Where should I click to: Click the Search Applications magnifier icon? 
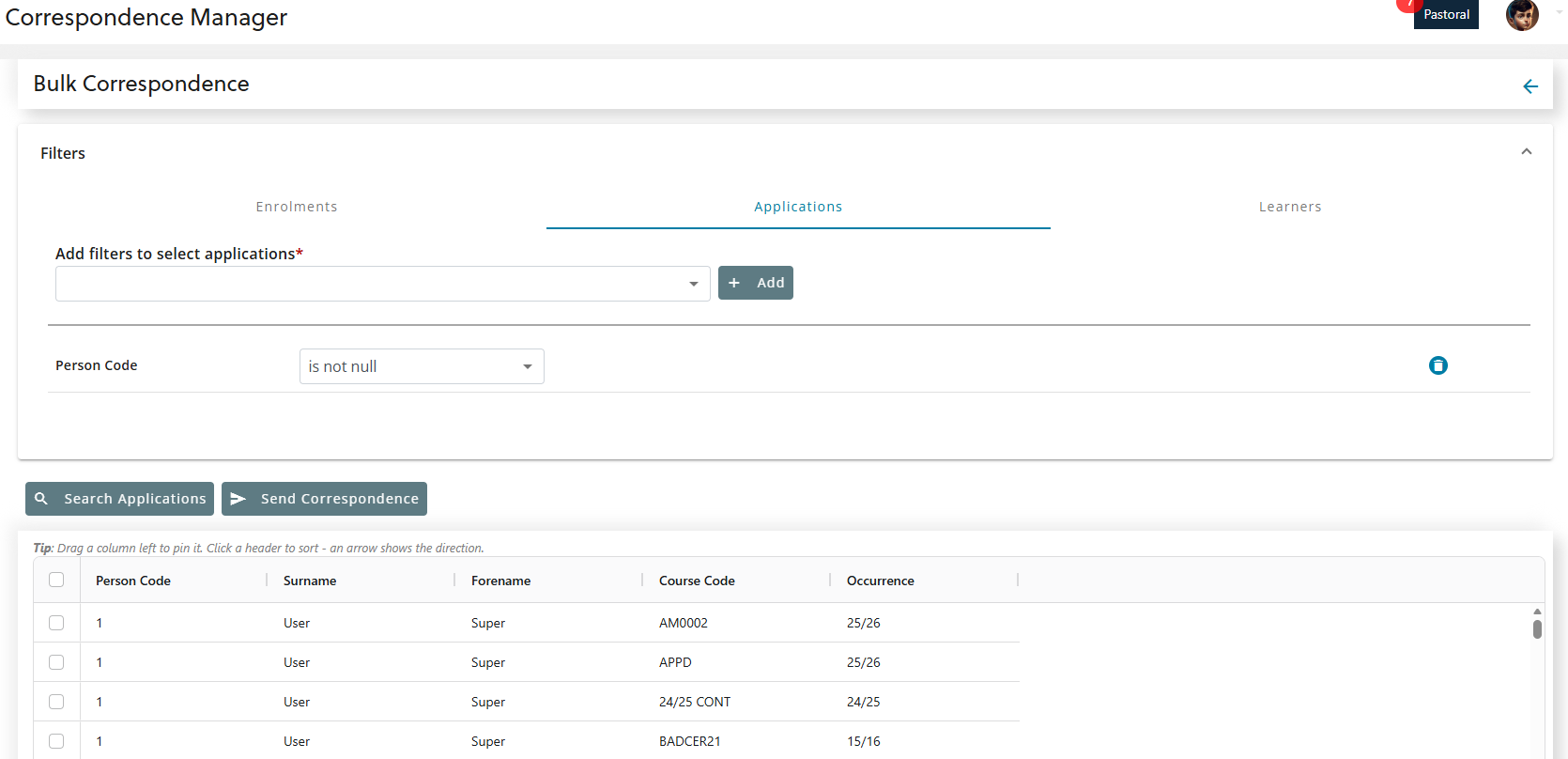[41, 499]
